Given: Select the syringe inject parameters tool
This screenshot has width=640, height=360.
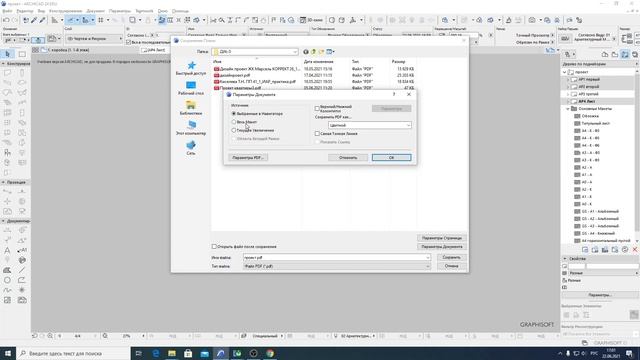Looking at the screenshot, I should (42, 20).
